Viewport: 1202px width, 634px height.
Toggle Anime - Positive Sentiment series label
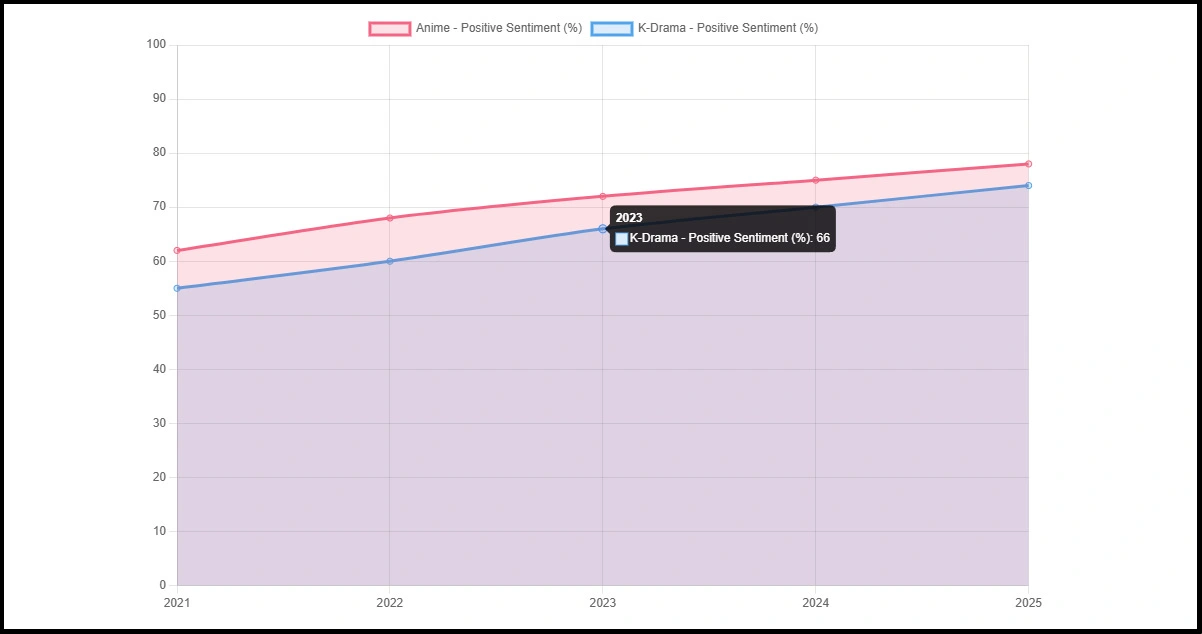point(498,28)
